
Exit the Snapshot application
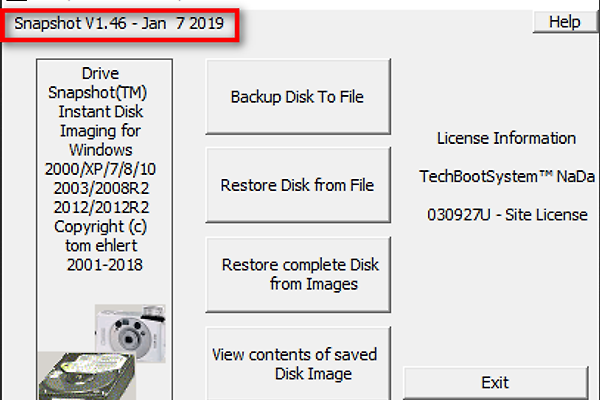(x=495, y=382)
